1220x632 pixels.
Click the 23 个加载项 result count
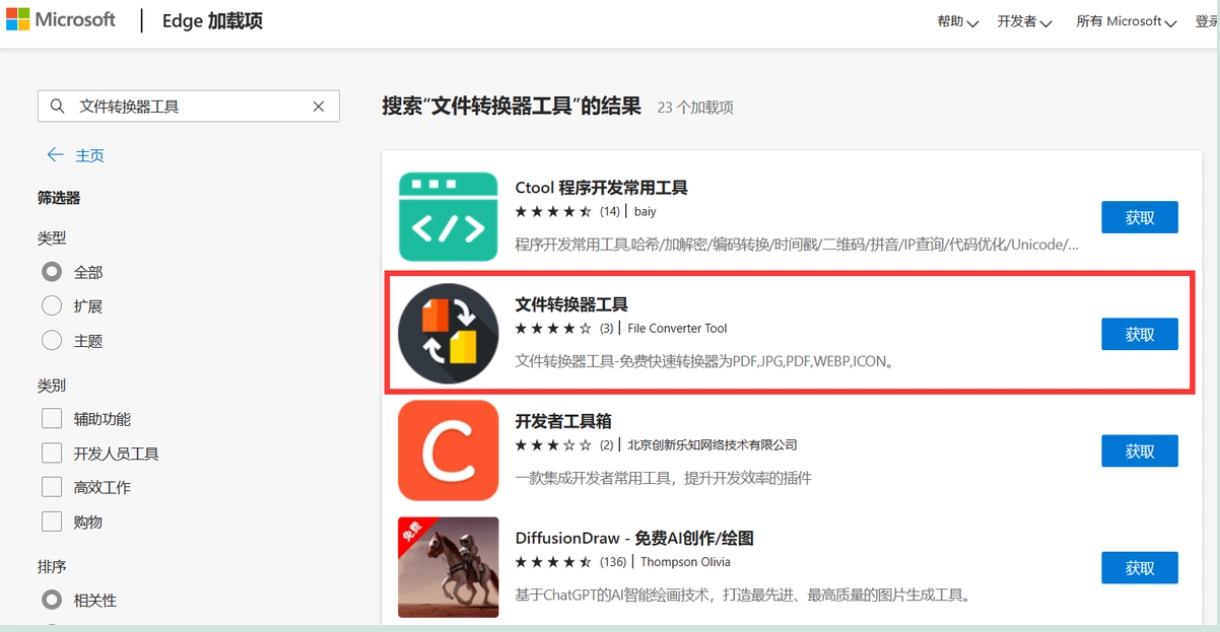click(x=695, y=107)
